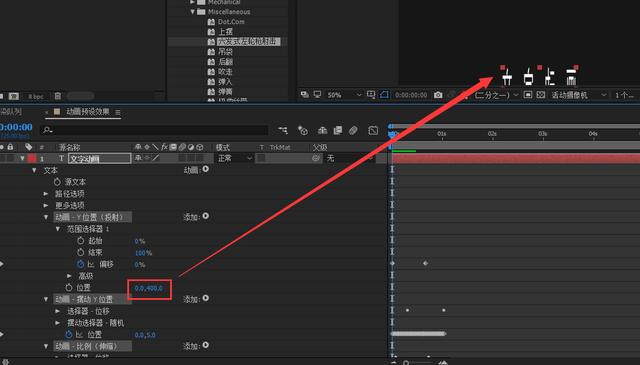Select the 吊袋 animation preset

pos(225,52)
